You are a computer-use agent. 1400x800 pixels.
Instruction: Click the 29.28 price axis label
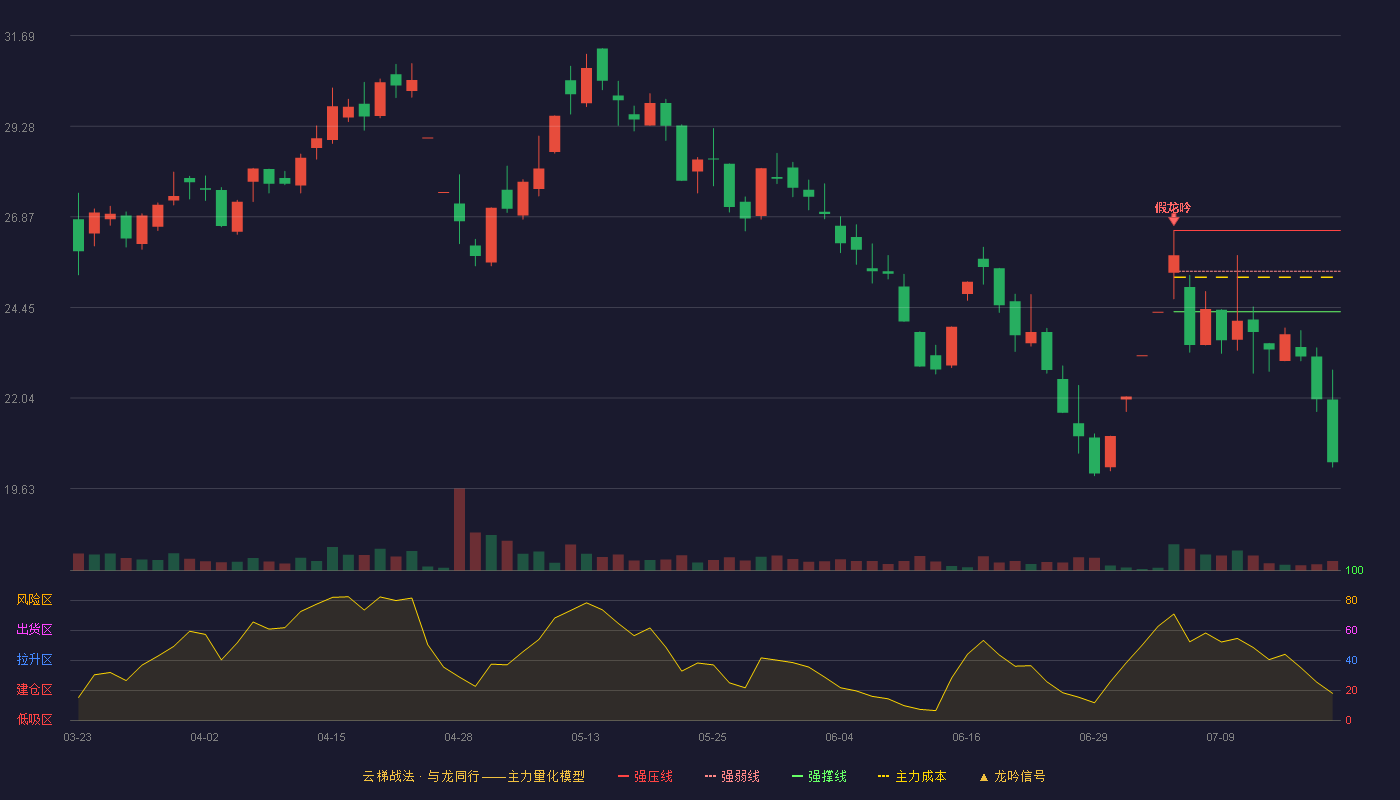tap(19, 128)
